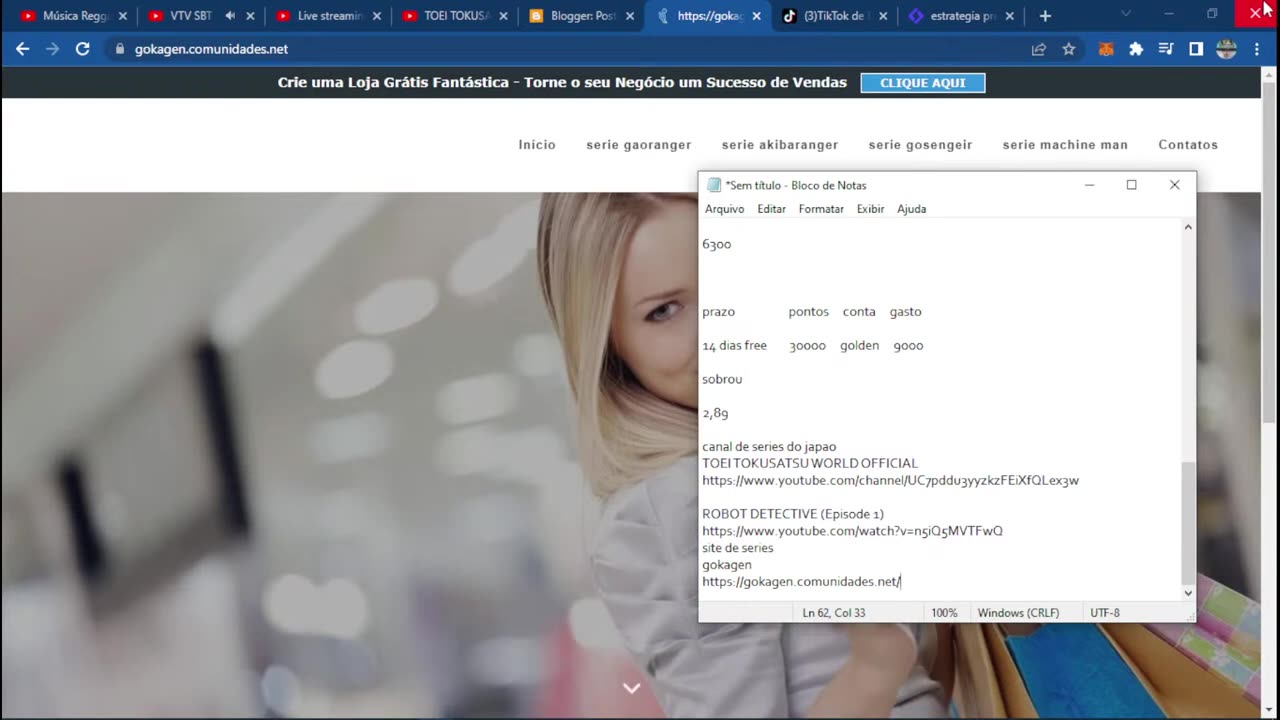
Task: Mute the VTV SBT tab audio
Action: (230, 16)
